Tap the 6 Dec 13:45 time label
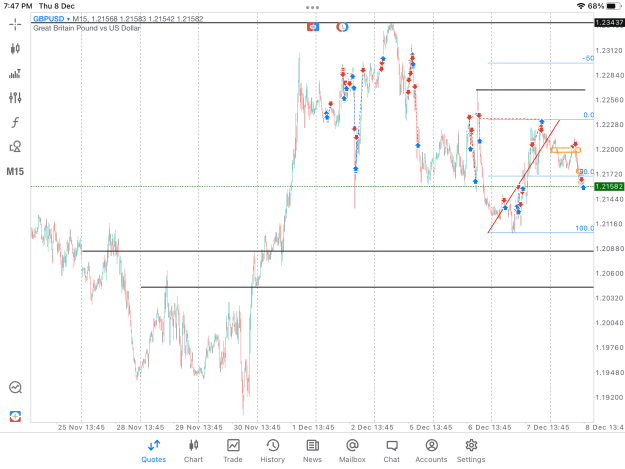This screenshot has height=469, width=625. pyautogui.click(x=489, y=427)
